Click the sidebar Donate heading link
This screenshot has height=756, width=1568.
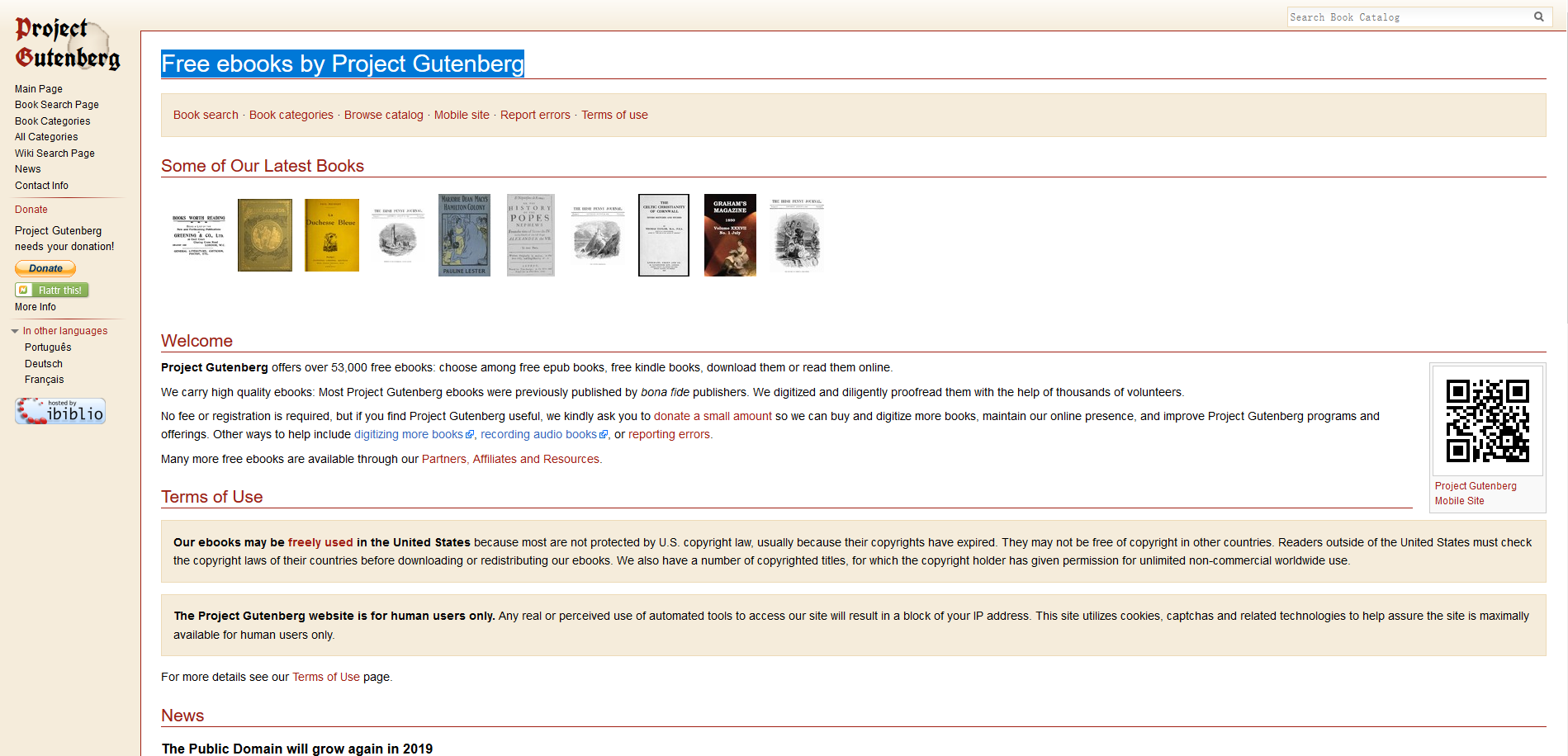click(x=31, y=210)
